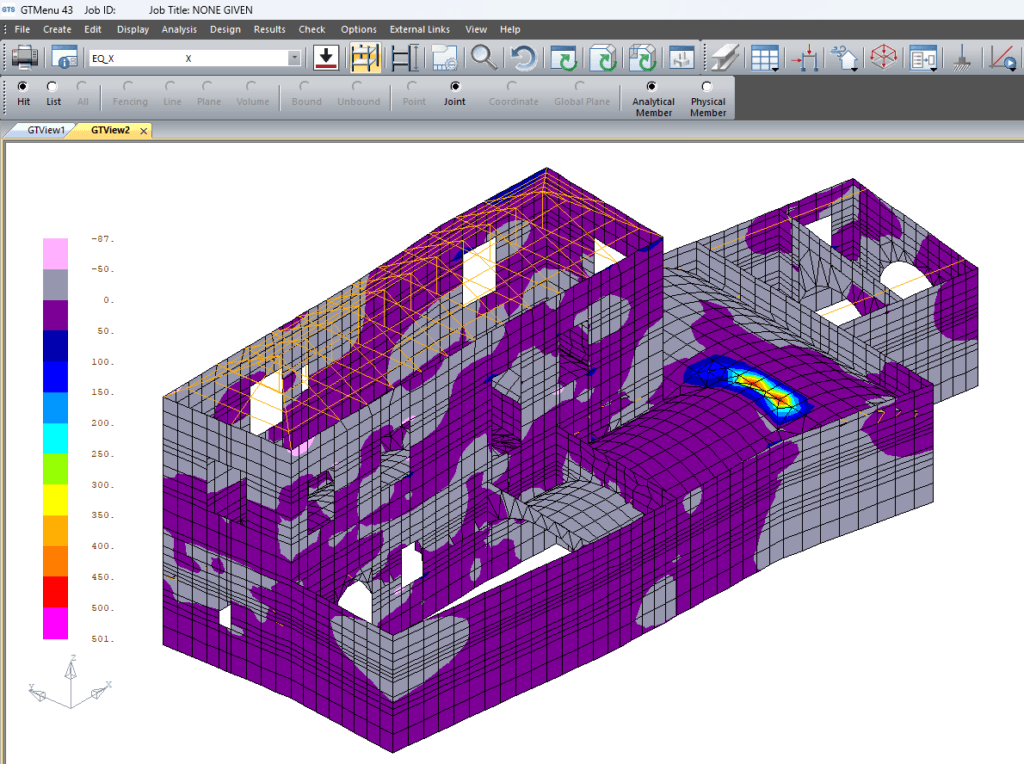
Task: Click the red wireframe 3D model icon
Action: [883, 58]
